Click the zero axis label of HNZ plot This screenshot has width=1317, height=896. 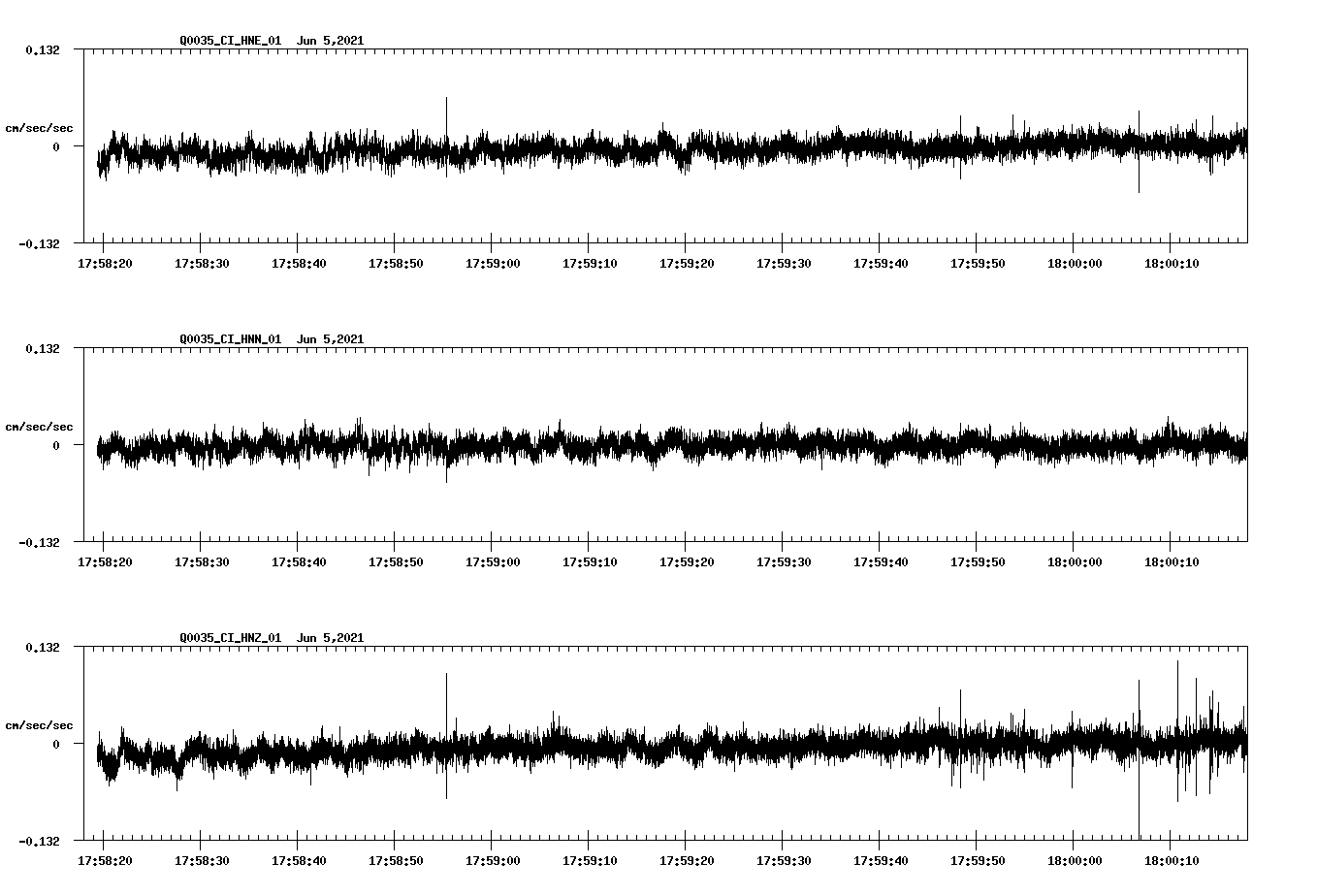(56, 745)
